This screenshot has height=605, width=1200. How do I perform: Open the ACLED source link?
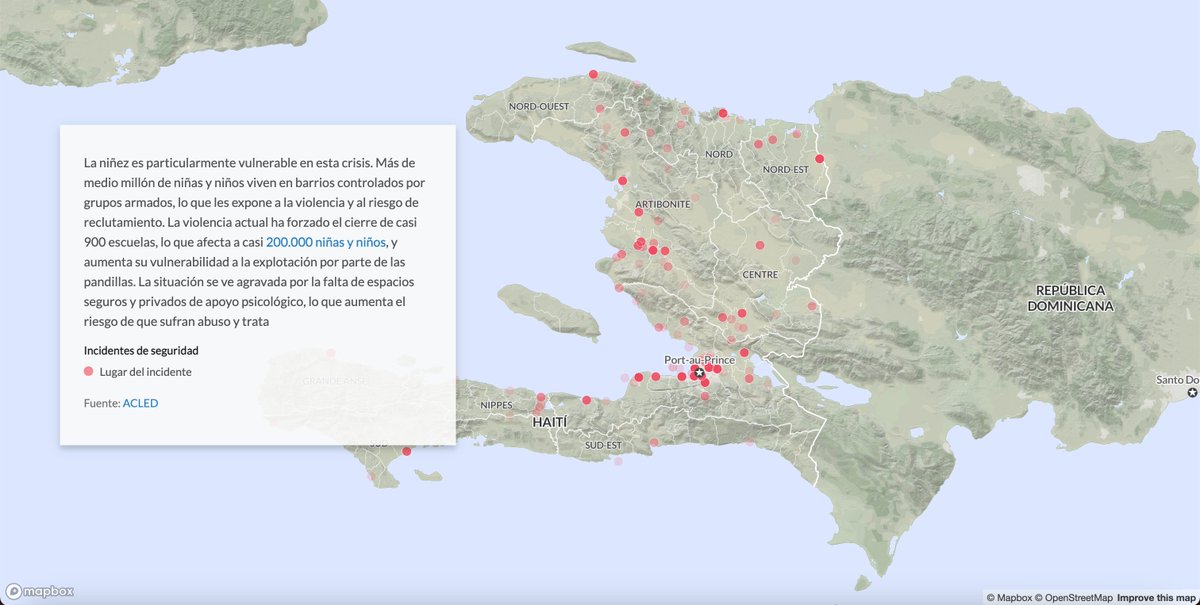point(140,403)
